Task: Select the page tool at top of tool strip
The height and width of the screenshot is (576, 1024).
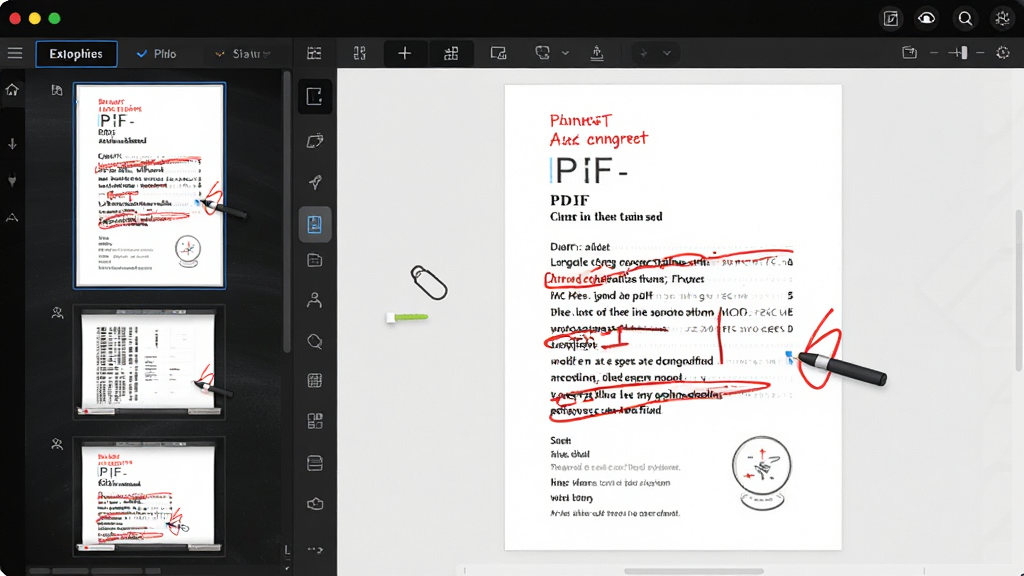Action: 315,97
